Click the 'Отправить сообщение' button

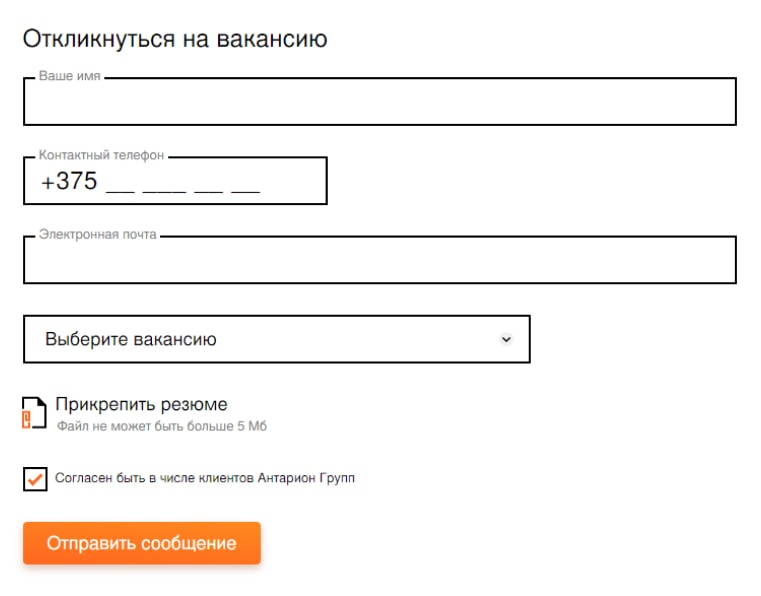(142, 543)
